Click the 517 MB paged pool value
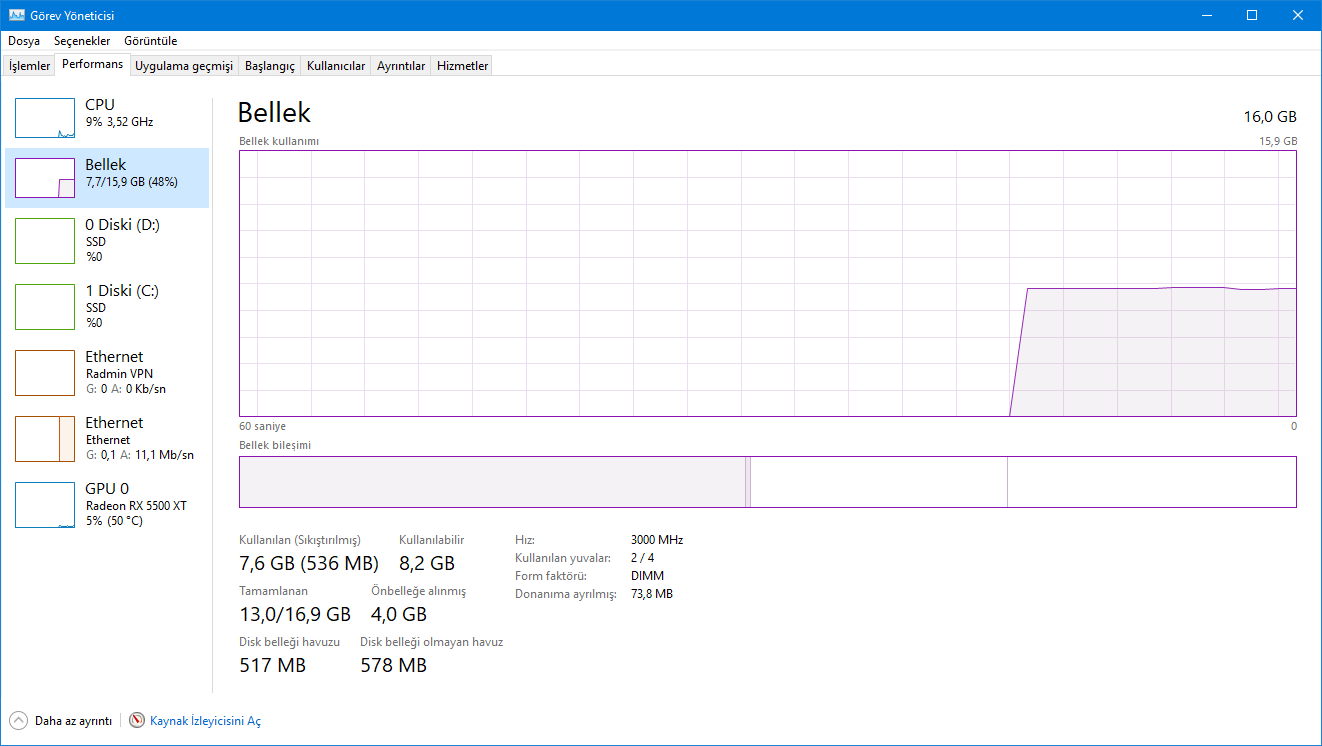Image resolution: width=1322 pixels, height=746 pixels. [273, 665]
